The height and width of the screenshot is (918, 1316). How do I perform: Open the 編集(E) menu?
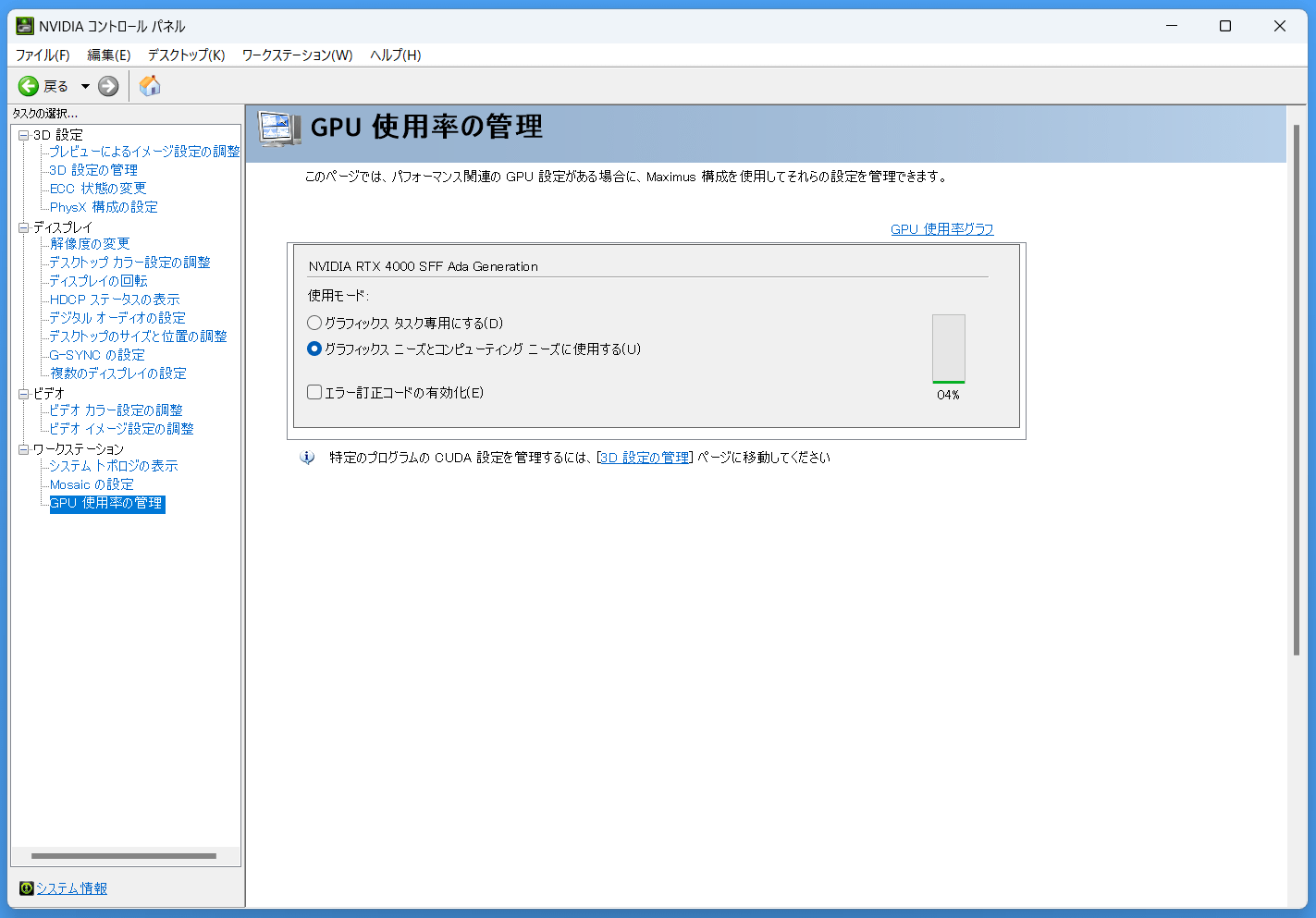pyautogui.click(x=109, y=55)
